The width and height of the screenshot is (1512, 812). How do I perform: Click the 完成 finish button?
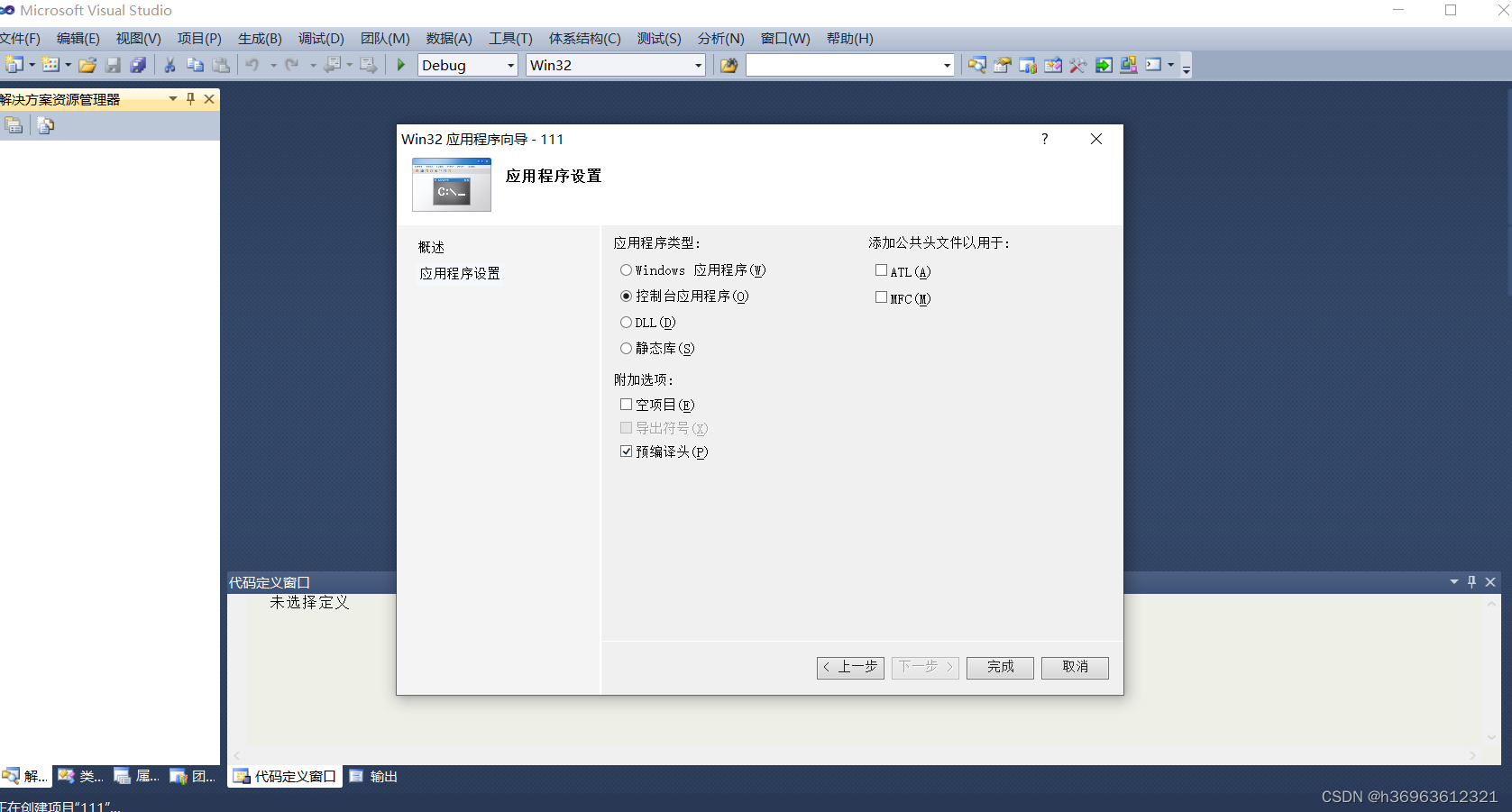click(x=1000, y=667)
